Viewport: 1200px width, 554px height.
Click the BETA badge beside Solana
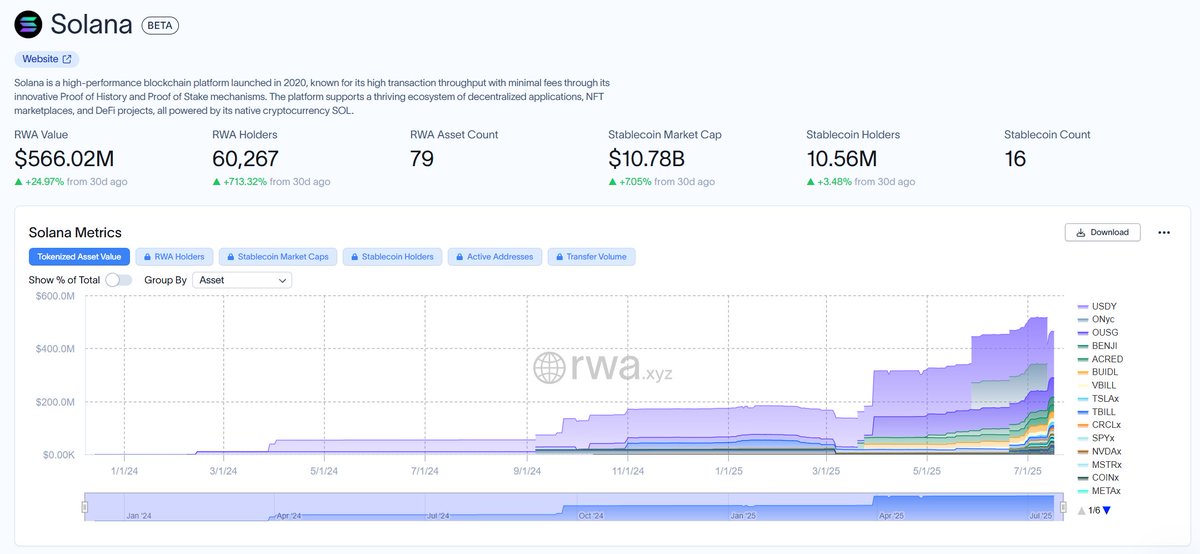click(x=160, y=25)
